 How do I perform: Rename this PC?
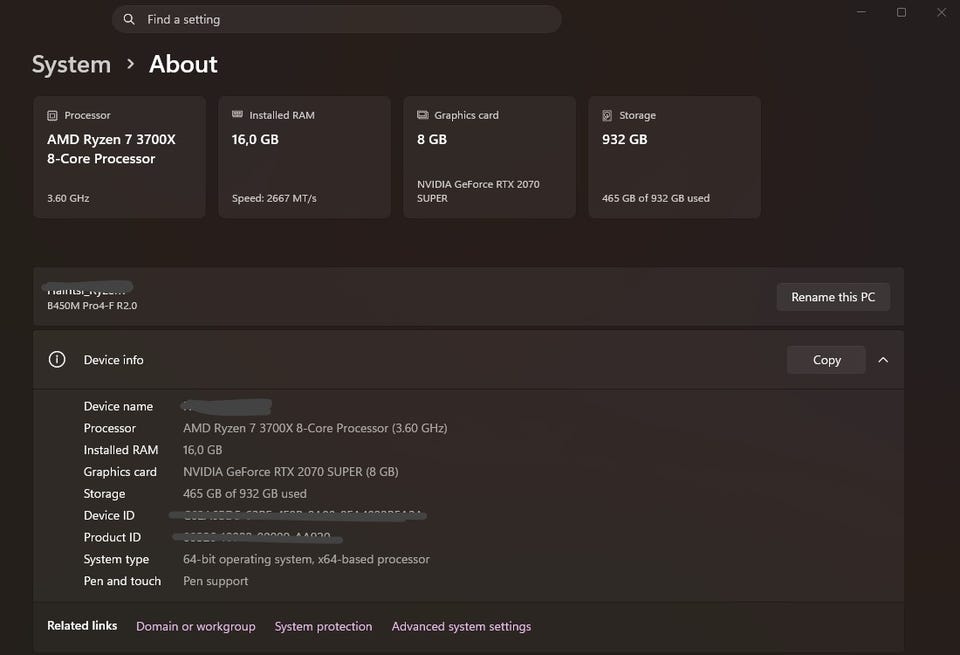coord(833,297)
